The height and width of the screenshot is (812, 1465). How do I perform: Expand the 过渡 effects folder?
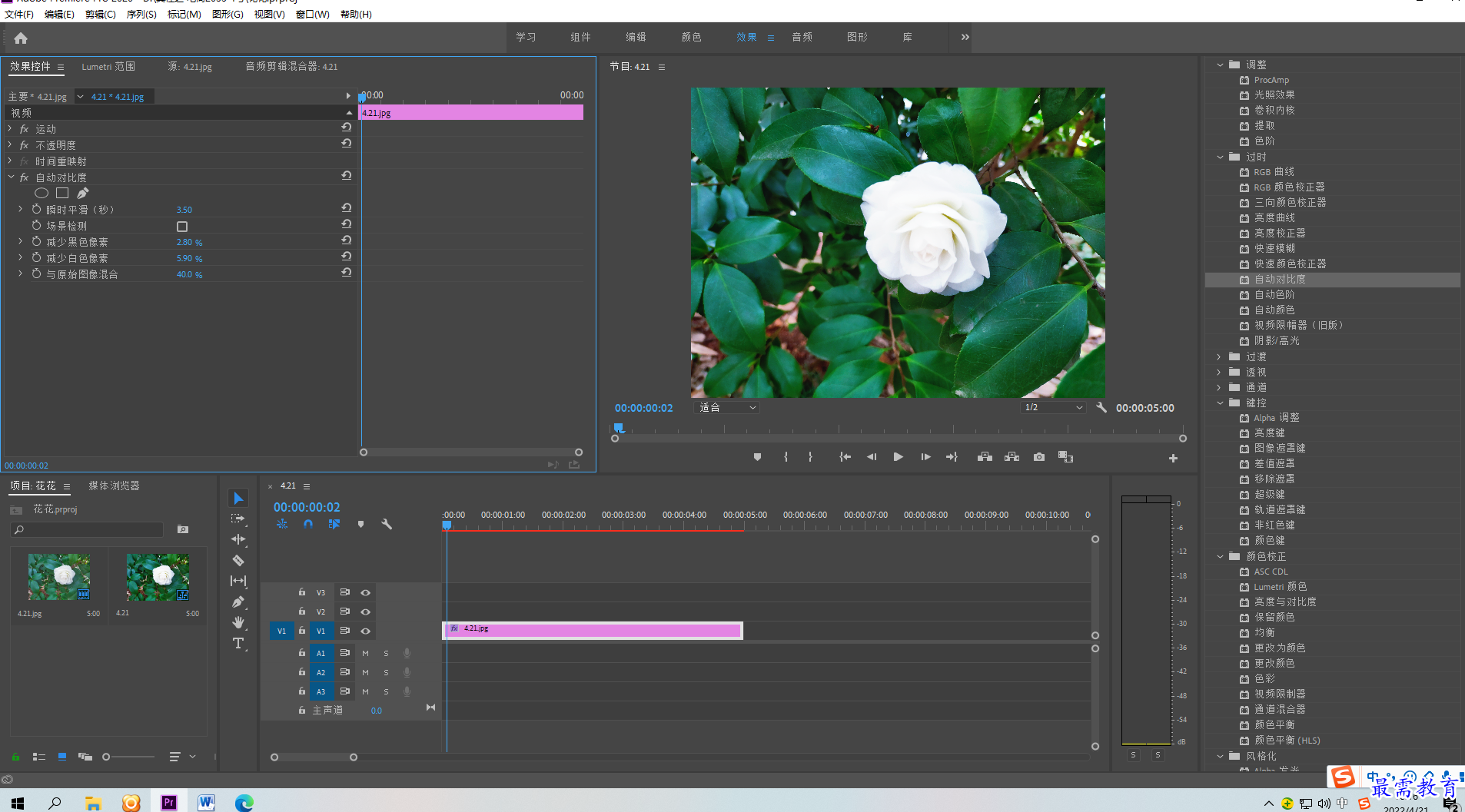(x=1220, y=357)
